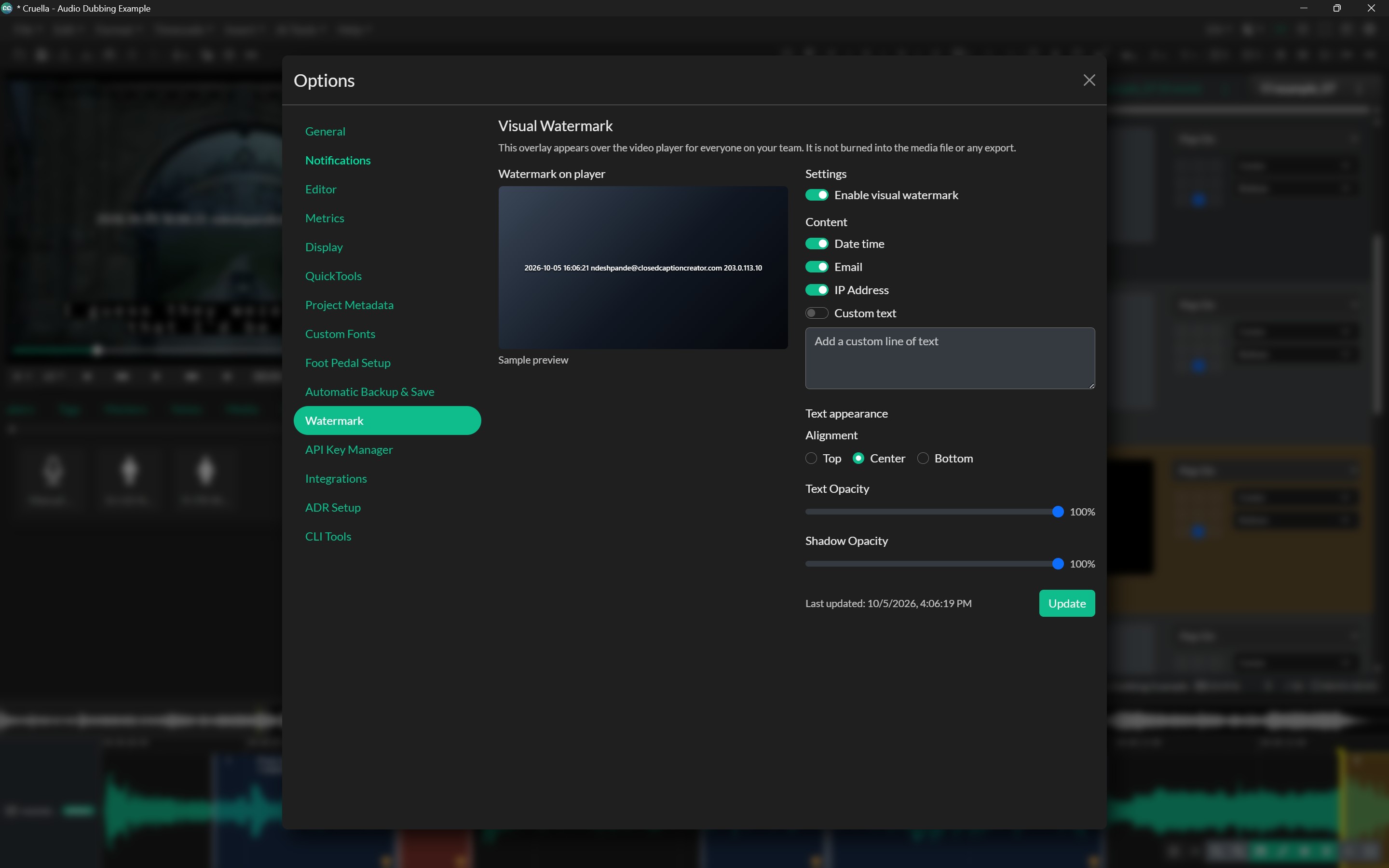Restore down the application window
The image size is (1389, 868).
(x=1337, y=8)
